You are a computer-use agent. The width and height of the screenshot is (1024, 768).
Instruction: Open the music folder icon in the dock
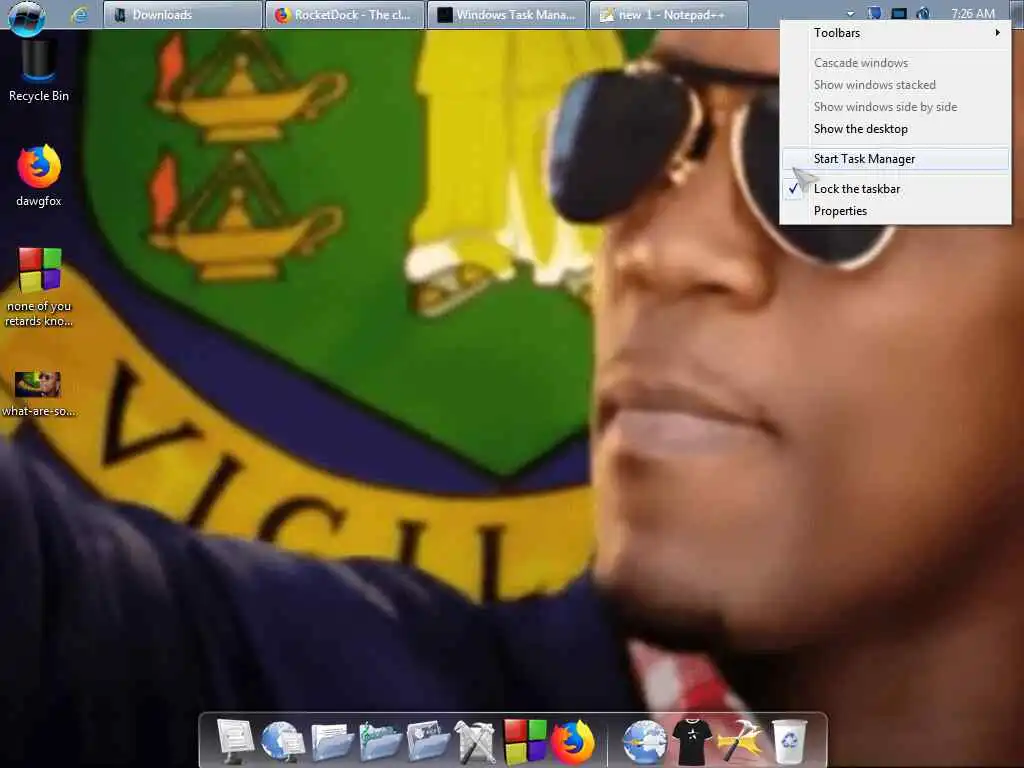coord(379,741)
